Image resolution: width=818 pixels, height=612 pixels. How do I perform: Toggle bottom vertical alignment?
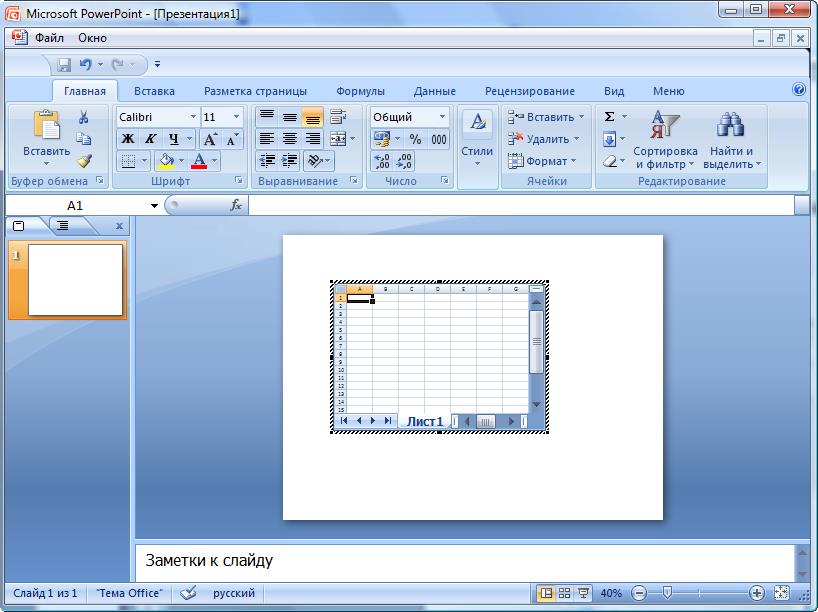tap(312, 117)
